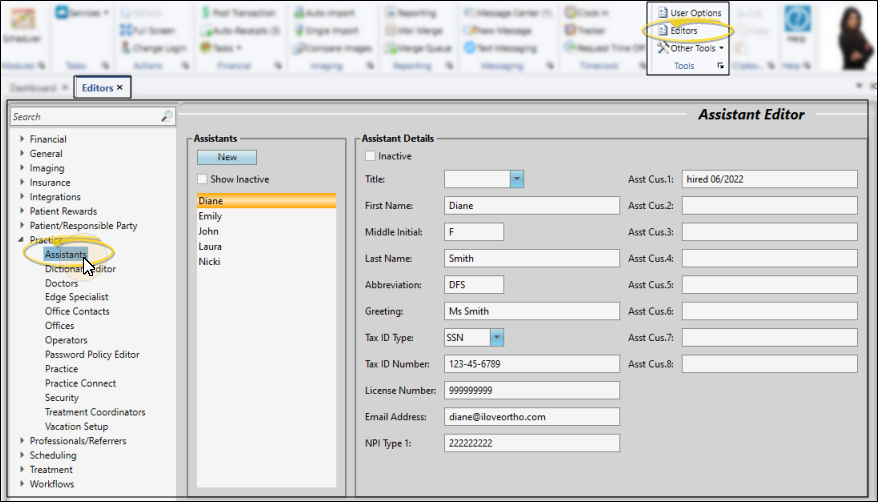Open Mail Merge in Reporting group
Image resolution: width=878 pixels, height=502 pixels.
click(414, 30)
